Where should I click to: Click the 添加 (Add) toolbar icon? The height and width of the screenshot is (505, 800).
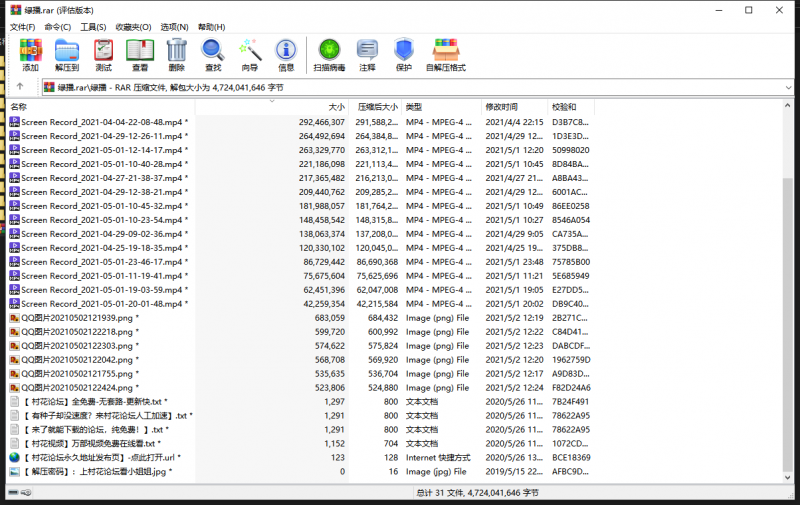click(30, 53)
